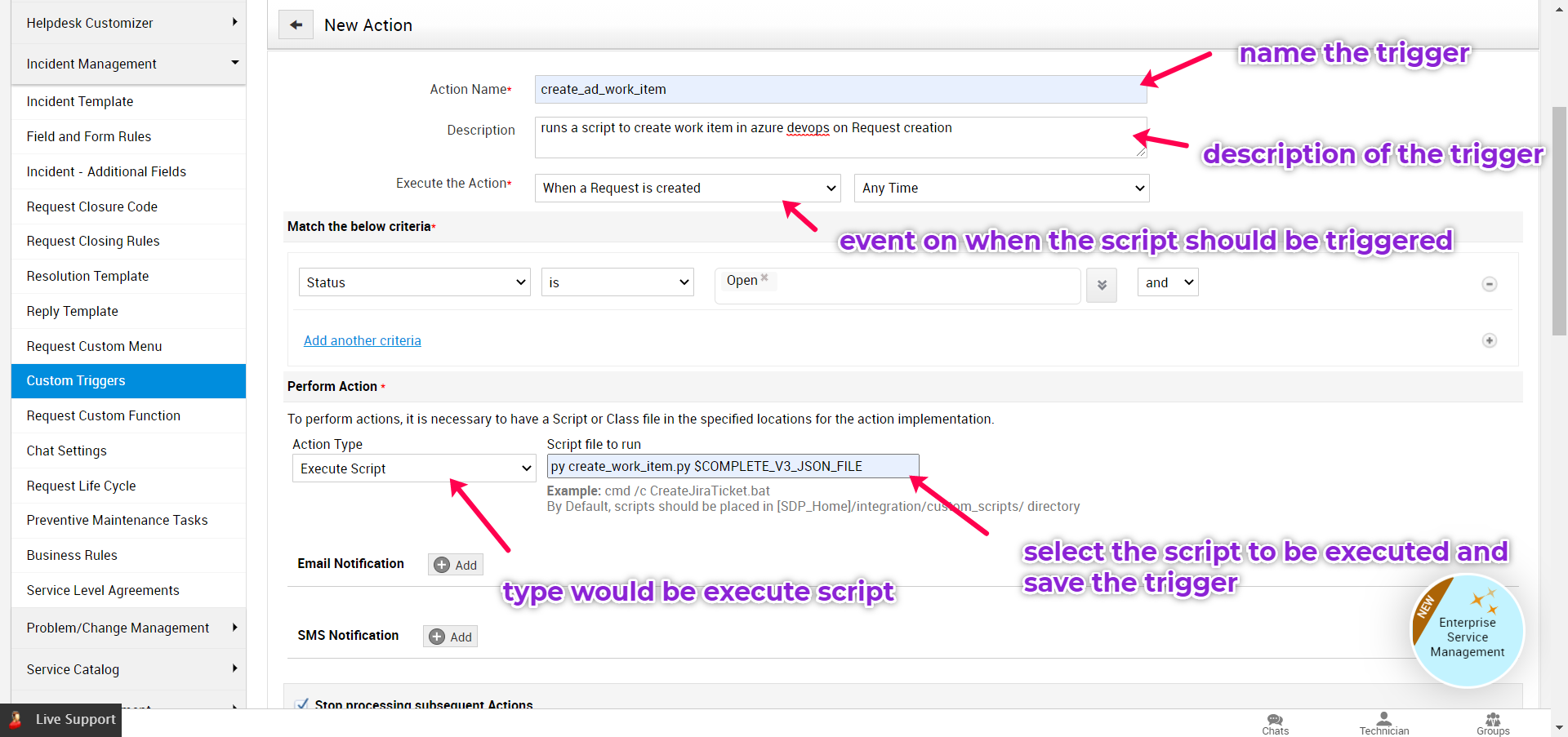
Task: Click the back arrow beside New Action
Action: pos(296,24)
